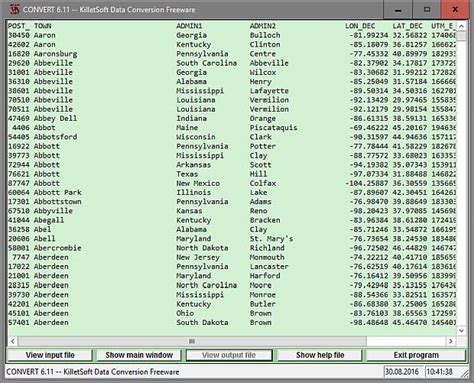
Task: Select New Mexico in the Abbott row
Action: (x=198, y=183)
